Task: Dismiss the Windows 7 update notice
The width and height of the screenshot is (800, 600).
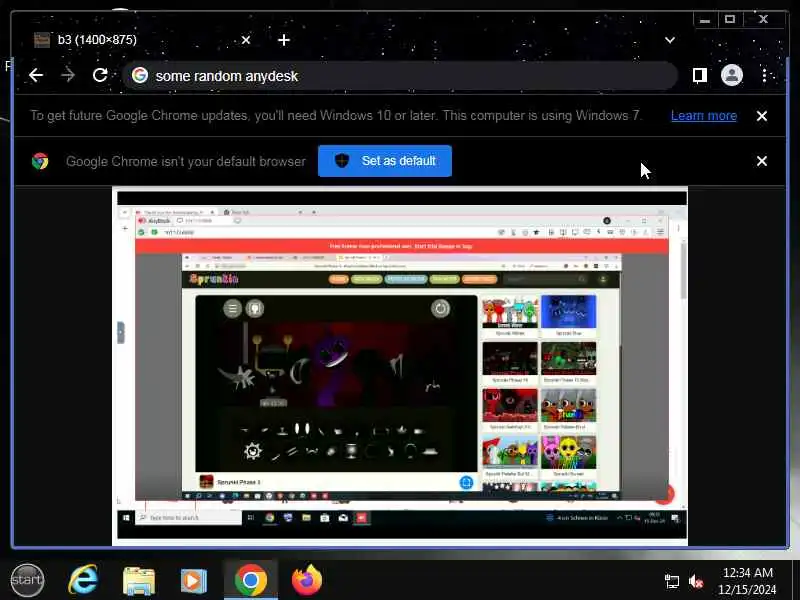Action: (762, 116)
